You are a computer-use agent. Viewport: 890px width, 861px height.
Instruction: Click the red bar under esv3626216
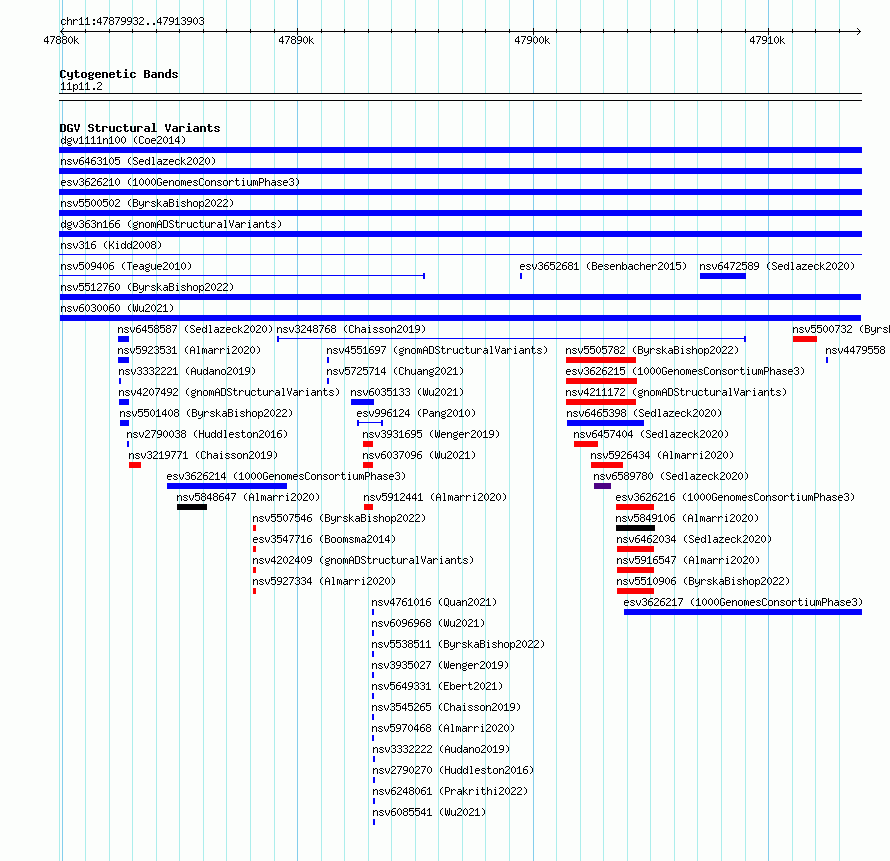[635, 507]
